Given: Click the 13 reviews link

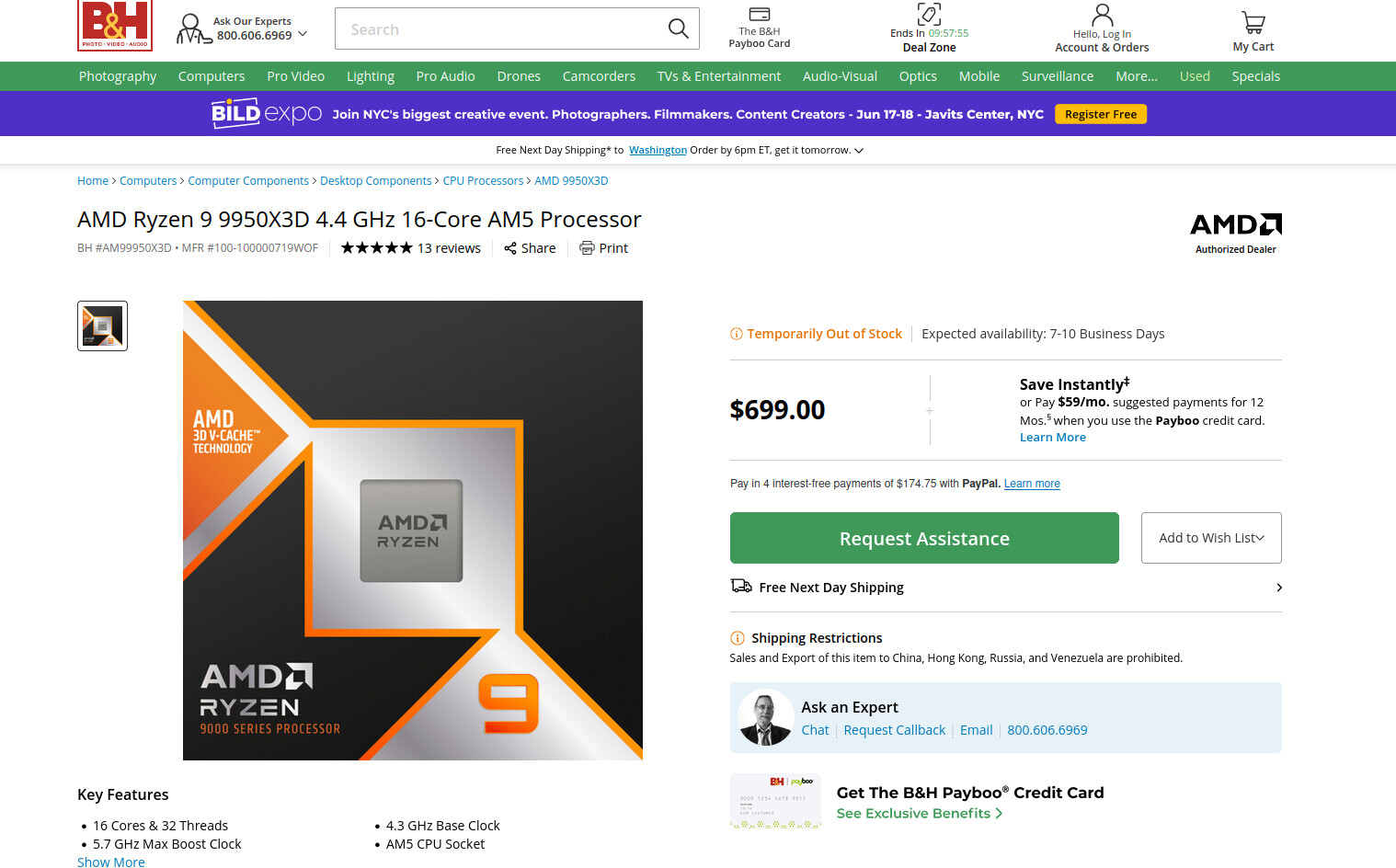Looking at the screenshot, I should pos(449,248).
